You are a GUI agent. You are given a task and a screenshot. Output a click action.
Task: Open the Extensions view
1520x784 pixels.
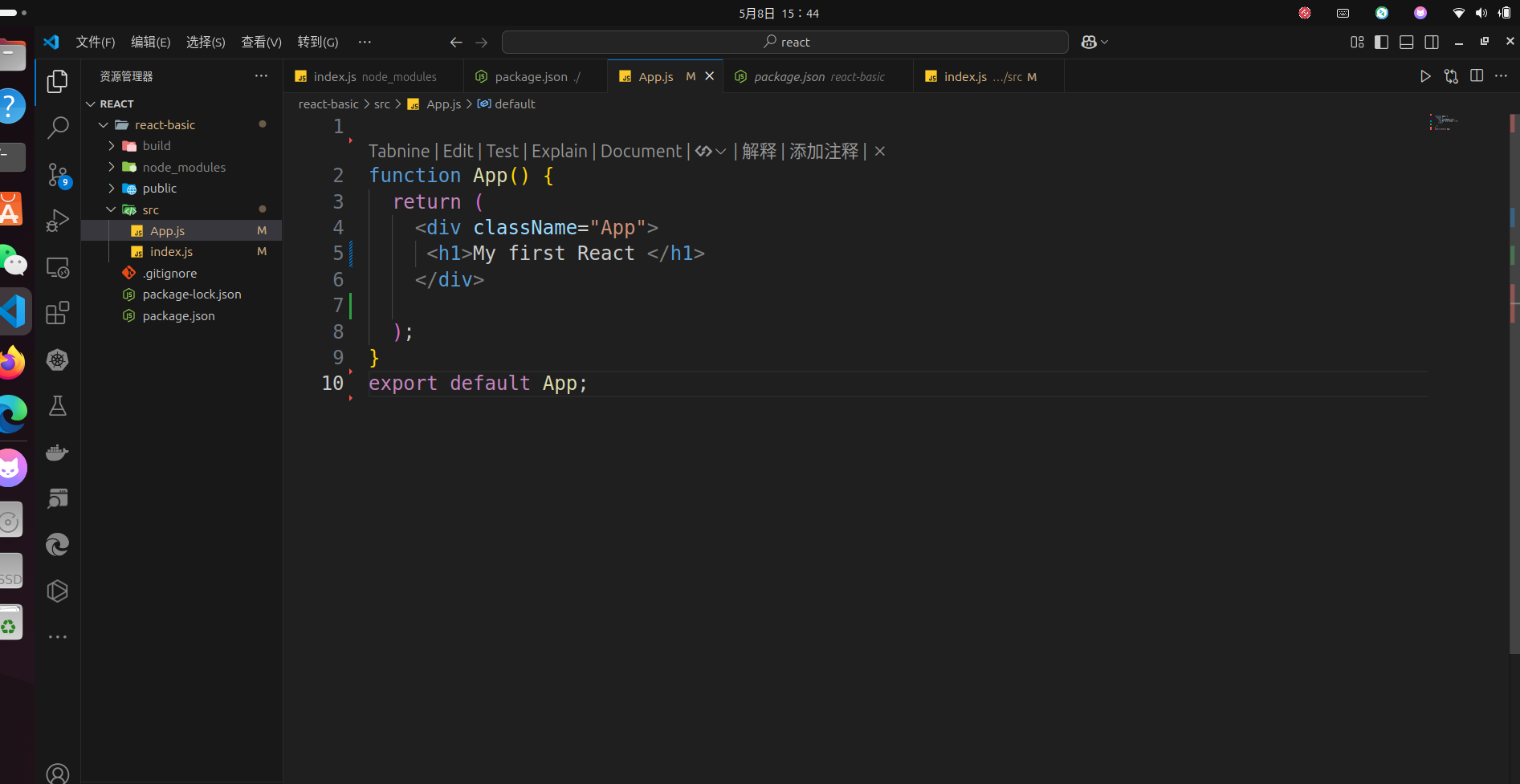tap(58, 313)
